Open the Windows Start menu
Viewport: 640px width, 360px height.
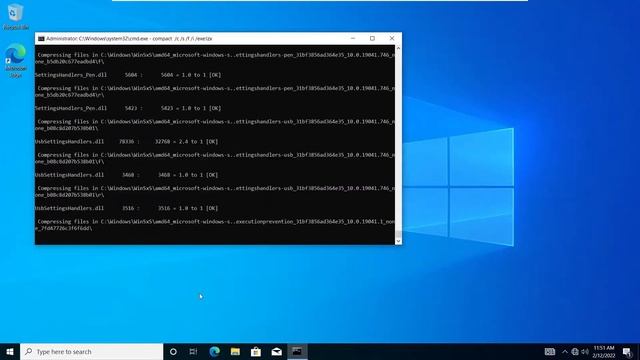(10, 351)
